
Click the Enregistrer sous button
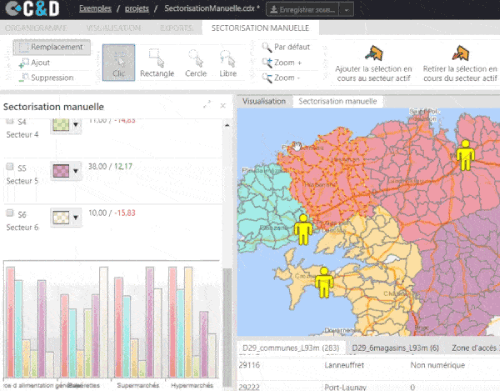click(303, 10)
